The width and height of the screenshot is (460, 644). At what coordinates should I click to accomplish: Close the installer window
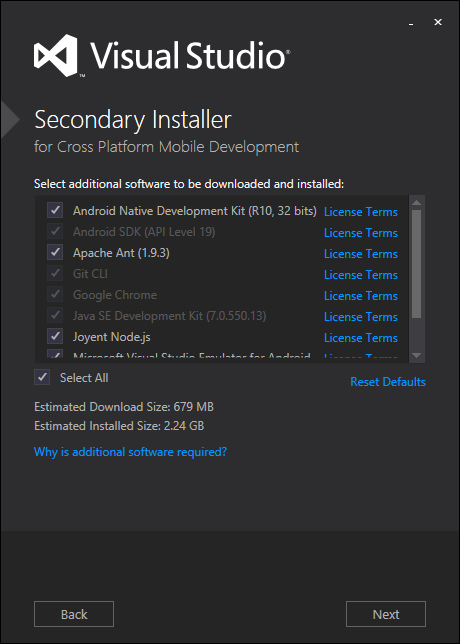click(x=438, y=22)
